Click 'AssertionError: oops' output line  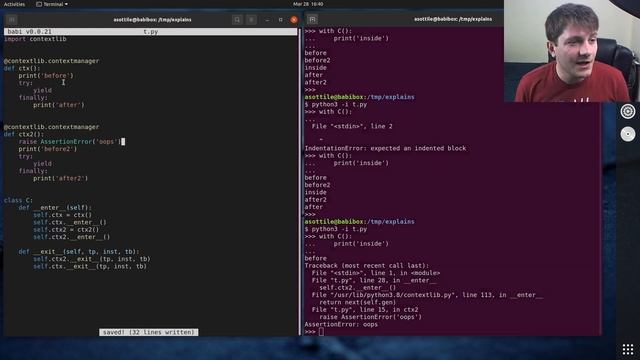341,324
